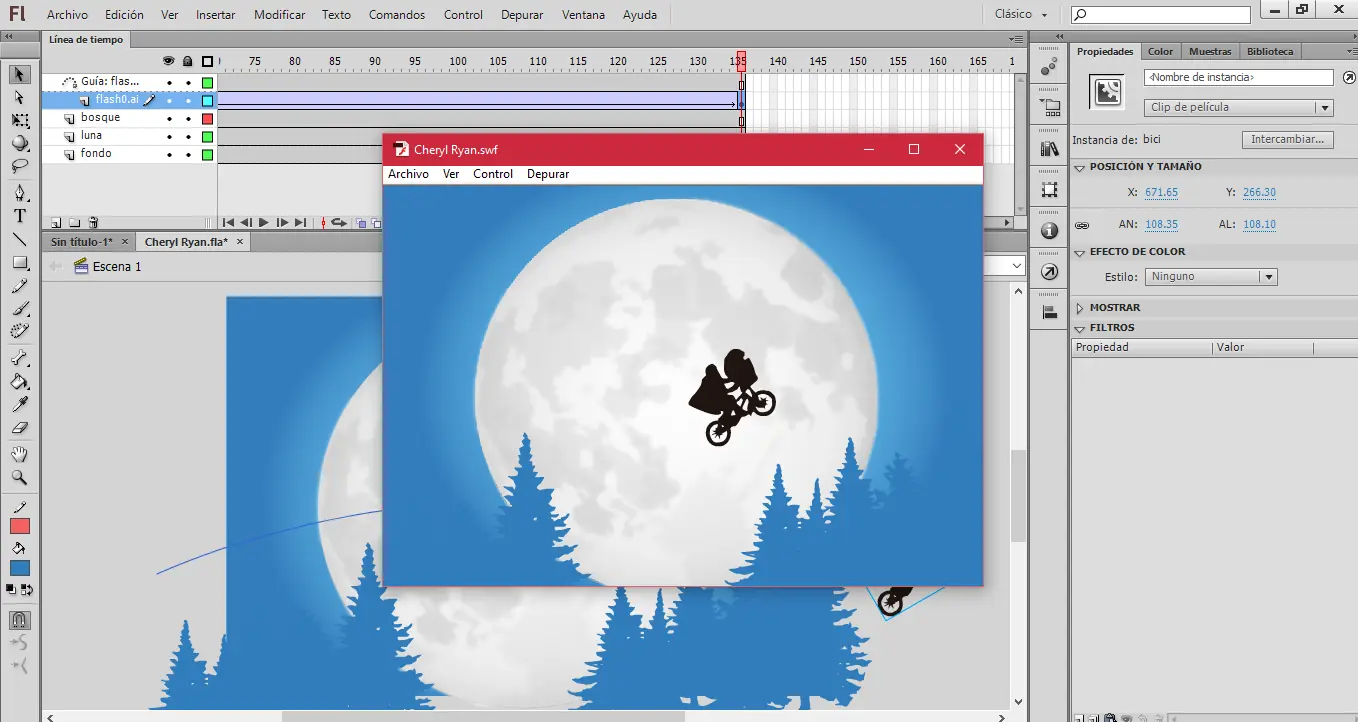This screenshot has height=722, width=1358.
Task: Open the stroke color red swatch
Action: pyautogui.click(x=20, y=526)
